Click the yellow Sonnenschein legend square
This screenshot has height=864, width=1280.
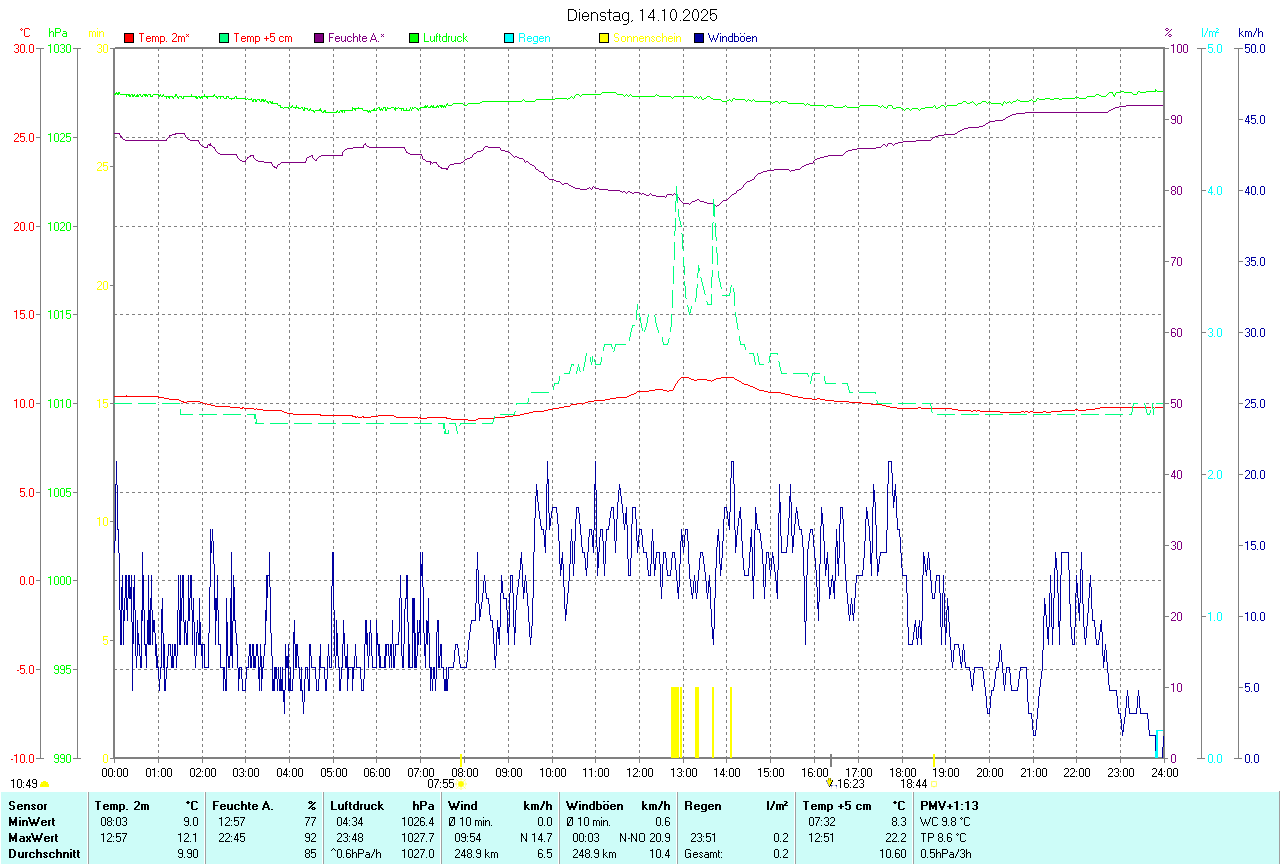[604, 38]
